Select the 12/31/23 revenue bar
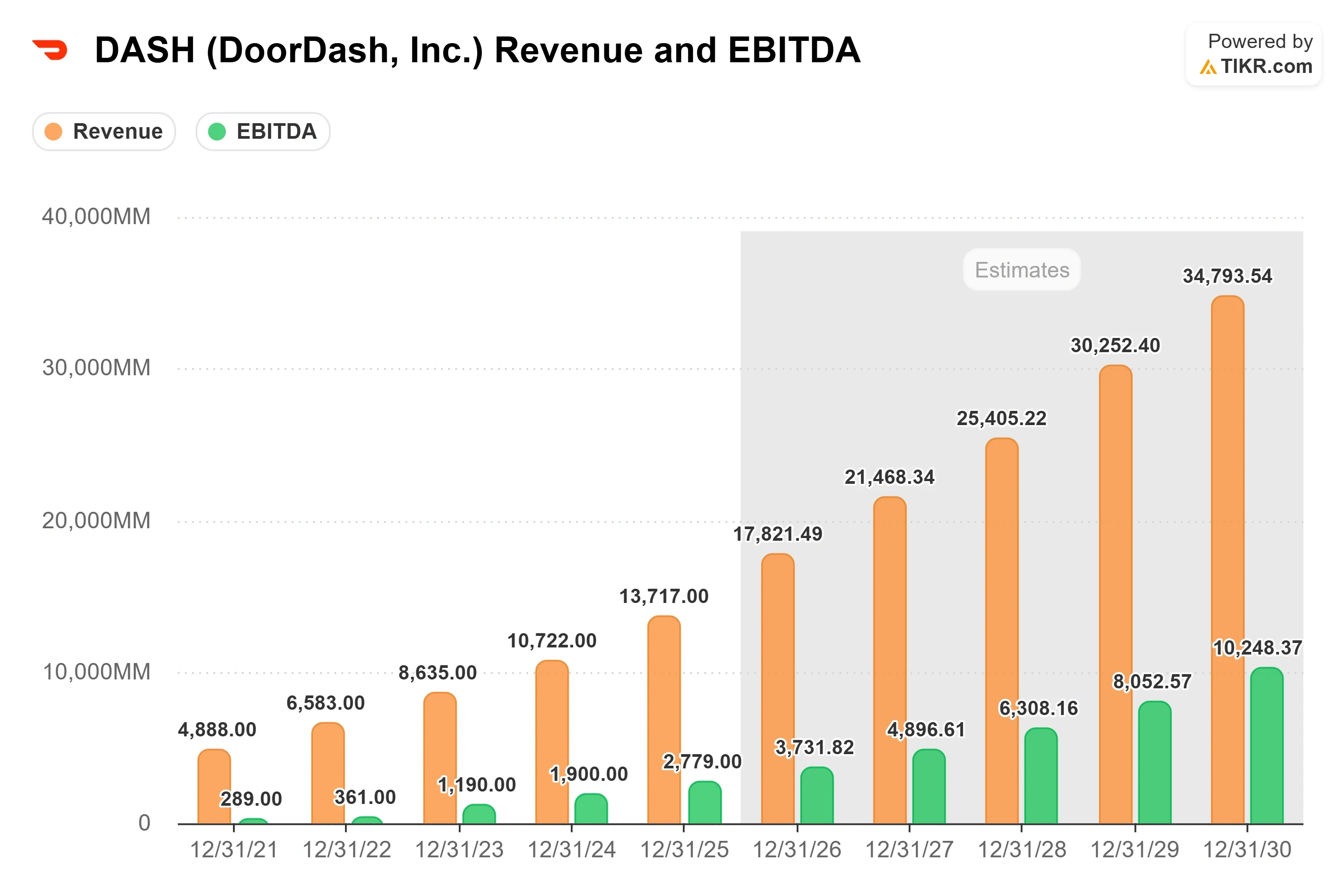Image resolution: width=1344 pixels, height=896 pixels. coord(440,758)
